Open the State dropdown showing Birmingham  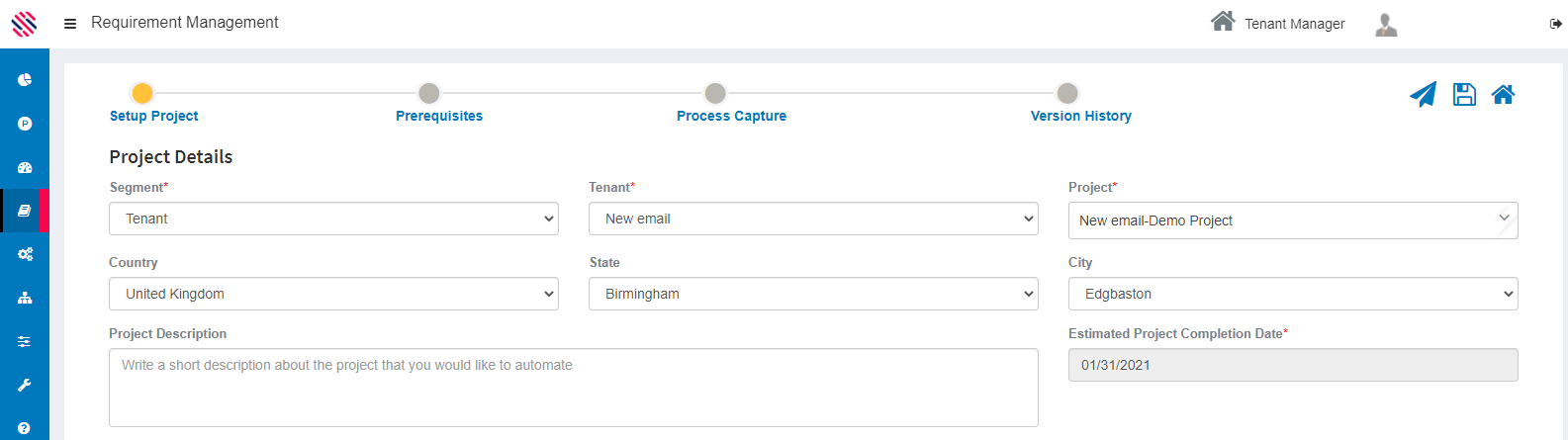[813, 294]
